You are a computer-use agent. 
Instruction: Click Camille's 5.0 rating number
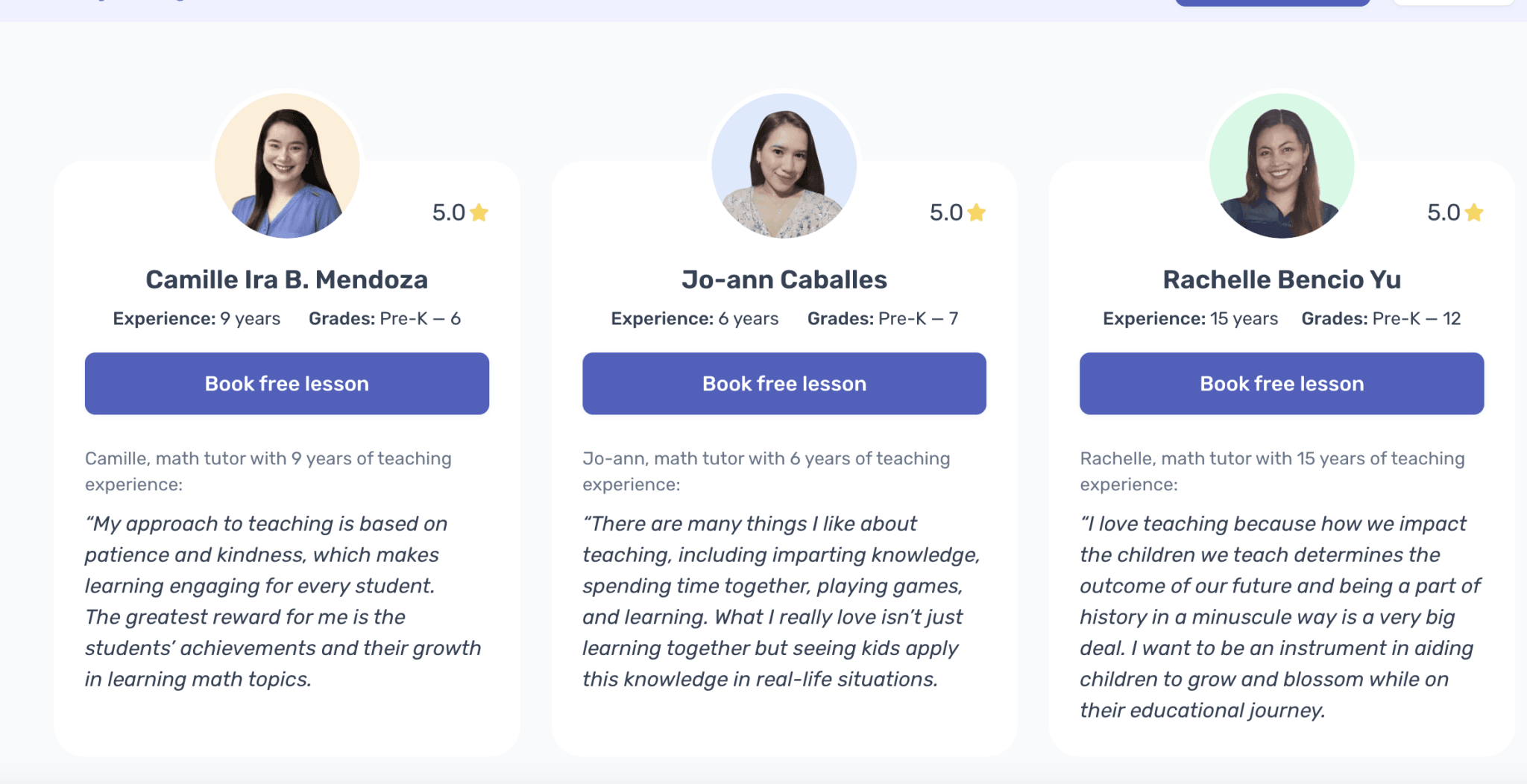click(x=448, y=213)
